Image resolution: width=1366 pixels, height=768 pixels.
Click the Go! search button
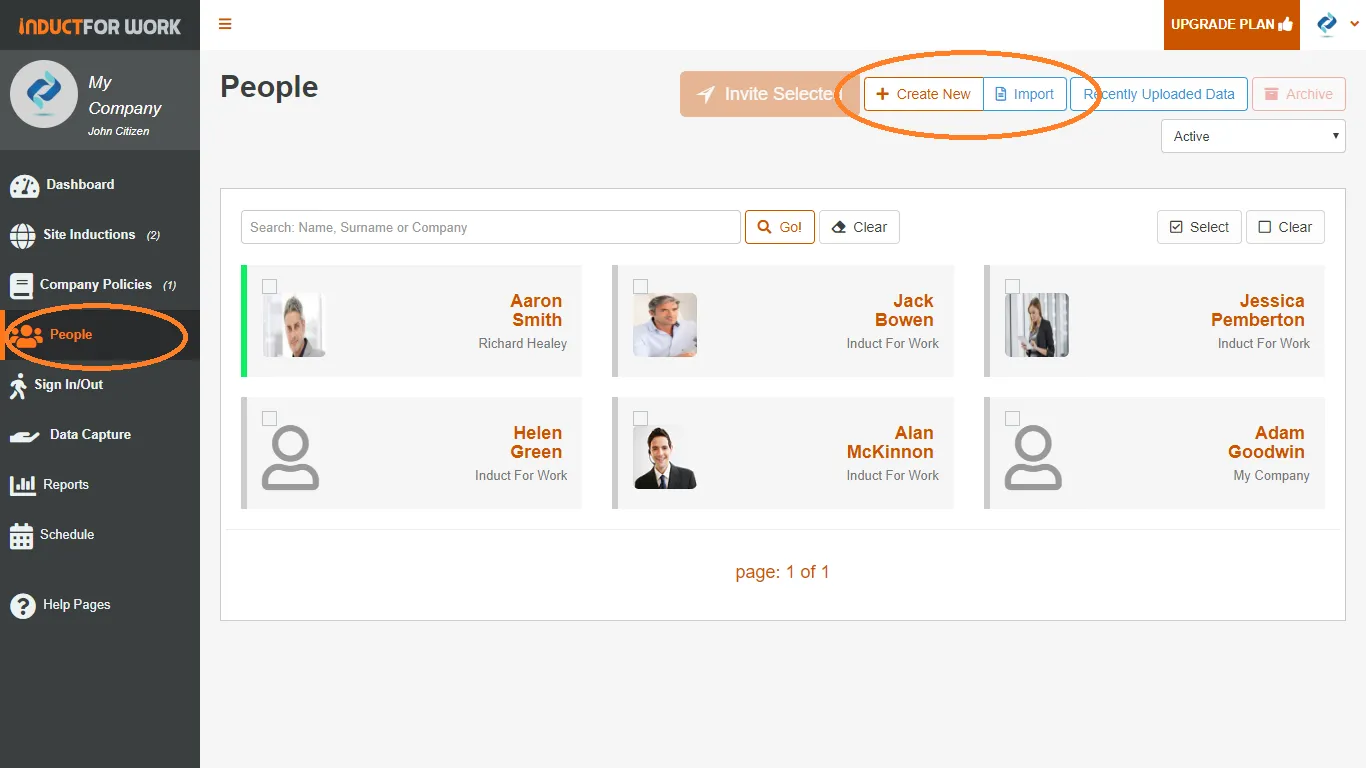(780, 227)
